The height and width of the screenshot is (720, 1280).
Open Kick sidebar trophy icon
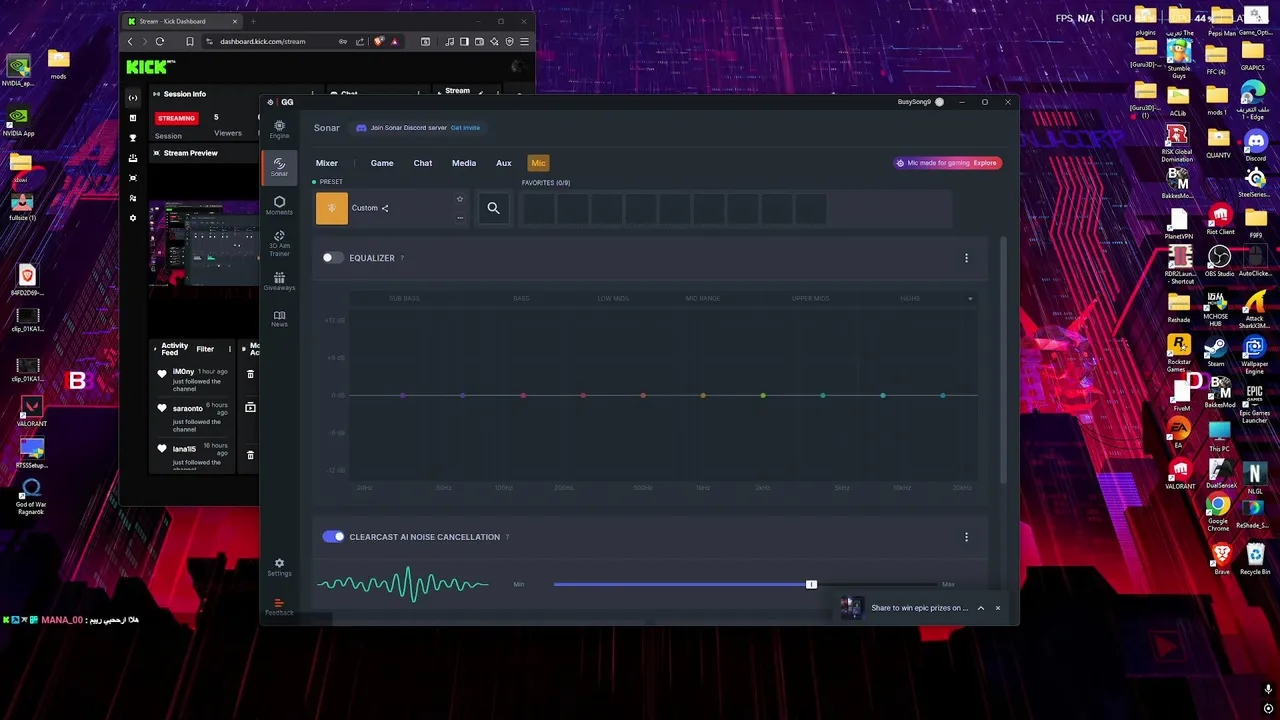(133, 138)
